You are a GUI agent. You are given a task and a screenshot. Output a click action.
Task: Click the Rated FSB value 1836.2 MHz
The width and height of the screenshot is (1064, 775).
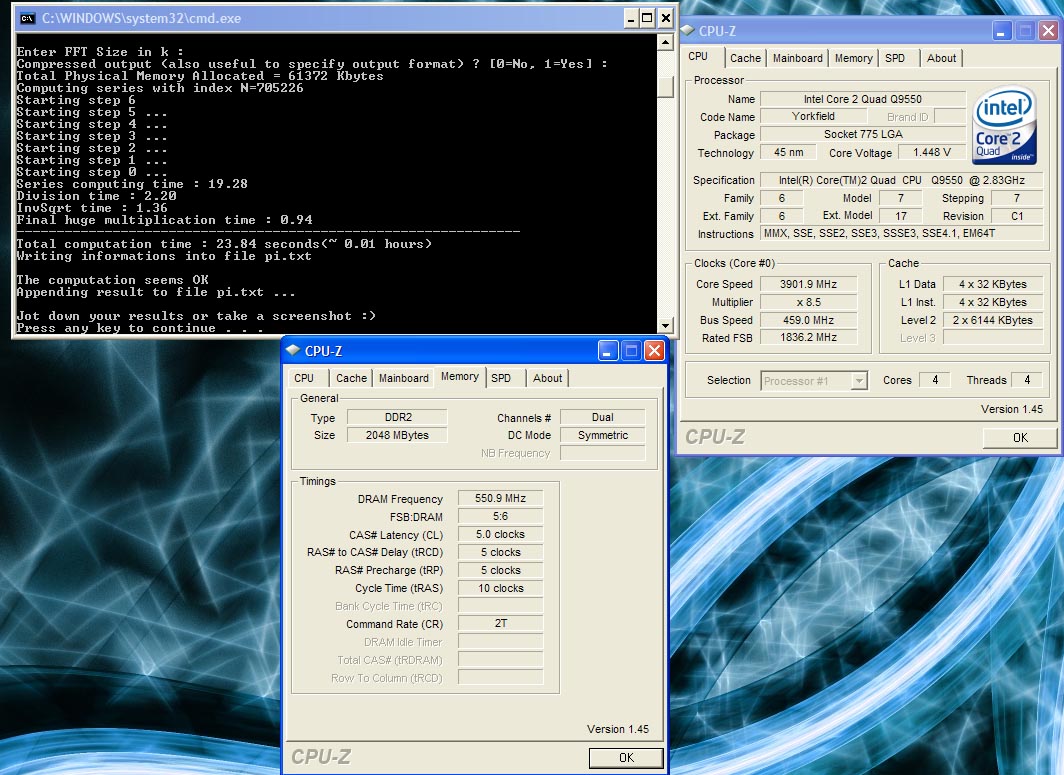808,337
